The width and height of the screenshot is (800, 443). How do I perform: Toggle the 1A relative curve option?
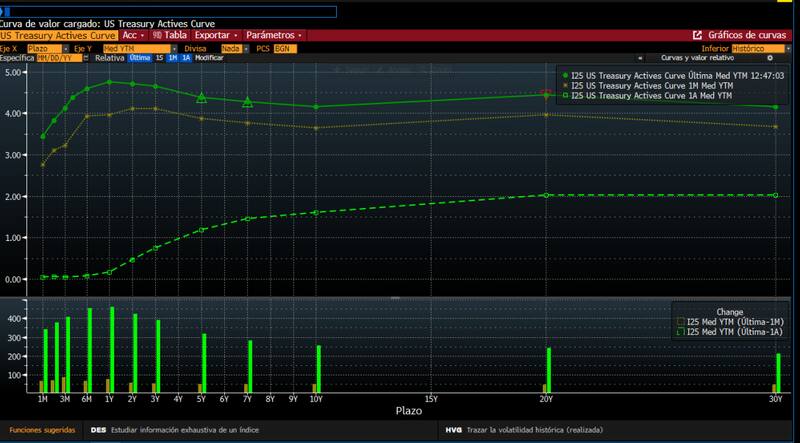tap(185, 58)
